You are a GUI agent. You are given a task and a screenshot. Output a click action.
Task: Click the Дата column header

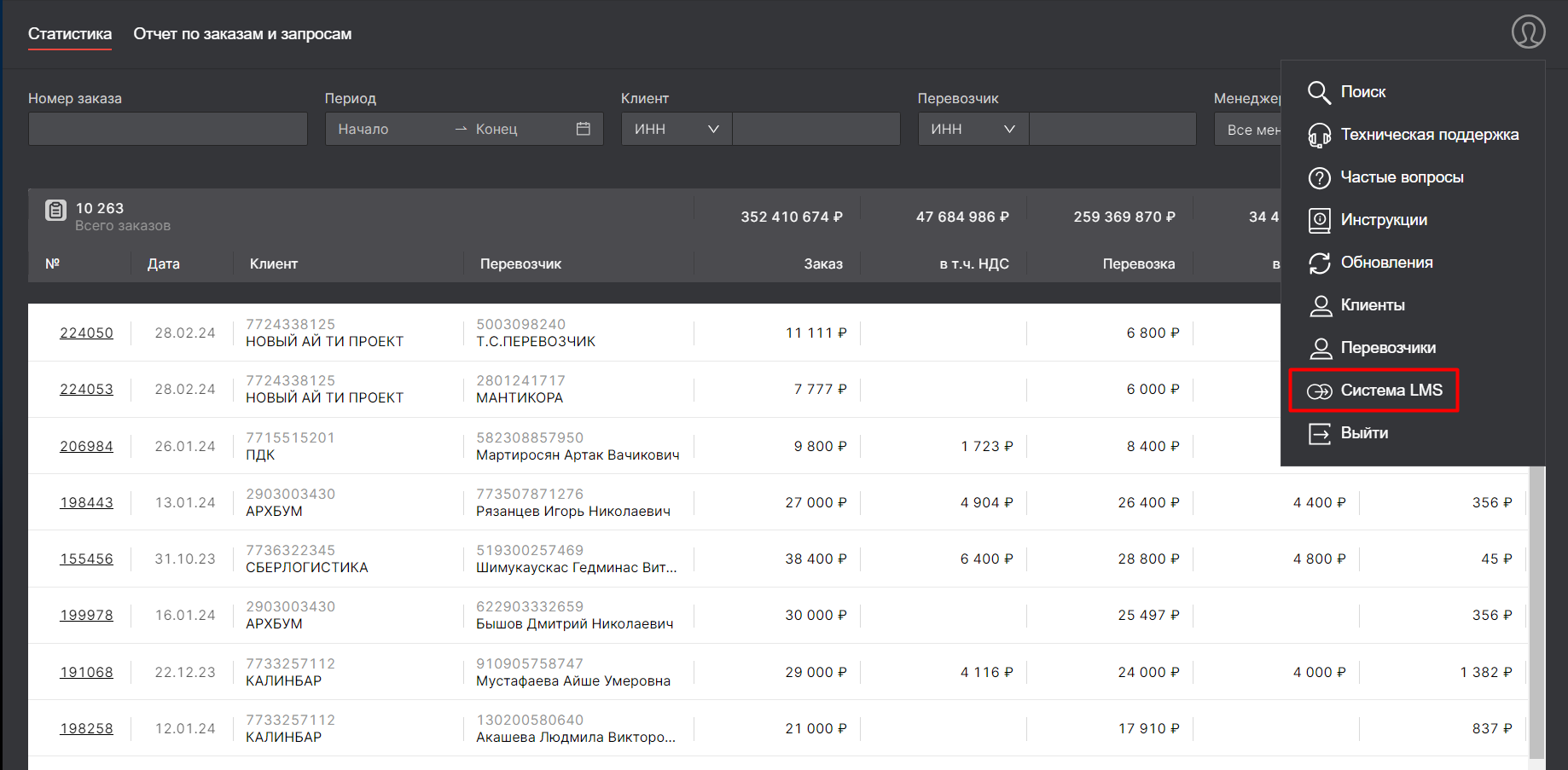tap(164, 263)
